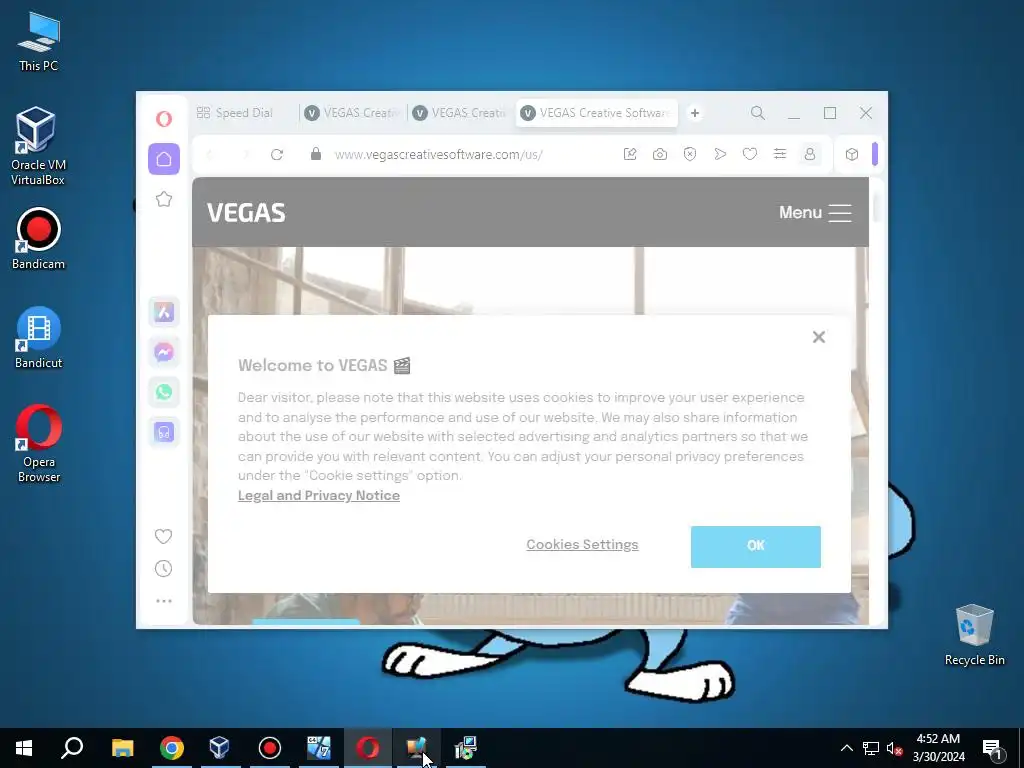
Task: Open Bandicam recorder taskbar icon
Action: [x=270, y=748]
